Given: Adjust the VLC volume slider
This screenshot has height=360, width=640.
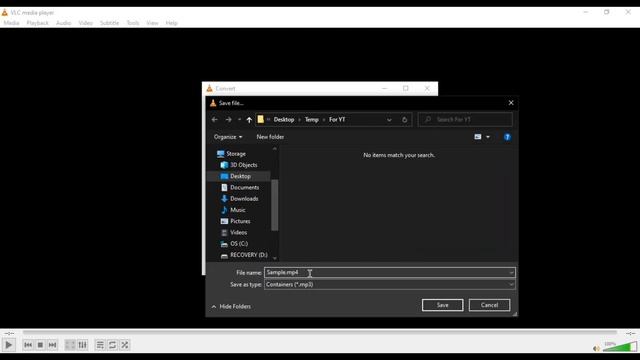Looking at the screenshot, I should click(x=620, y=347).
